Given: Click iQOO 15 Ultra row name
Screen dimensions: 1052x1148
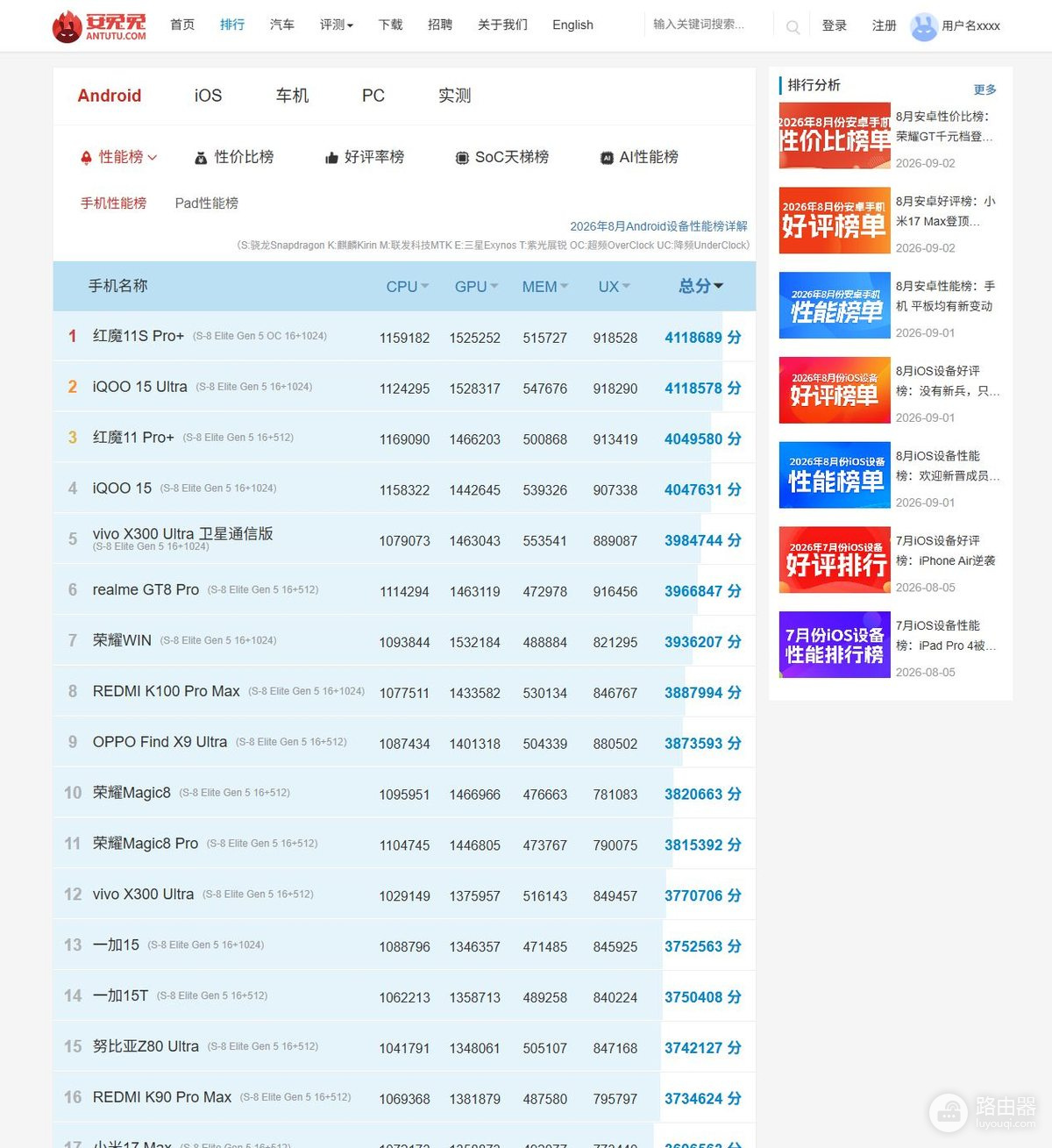Looking at the screenshot, I should (x=140, y=387).
